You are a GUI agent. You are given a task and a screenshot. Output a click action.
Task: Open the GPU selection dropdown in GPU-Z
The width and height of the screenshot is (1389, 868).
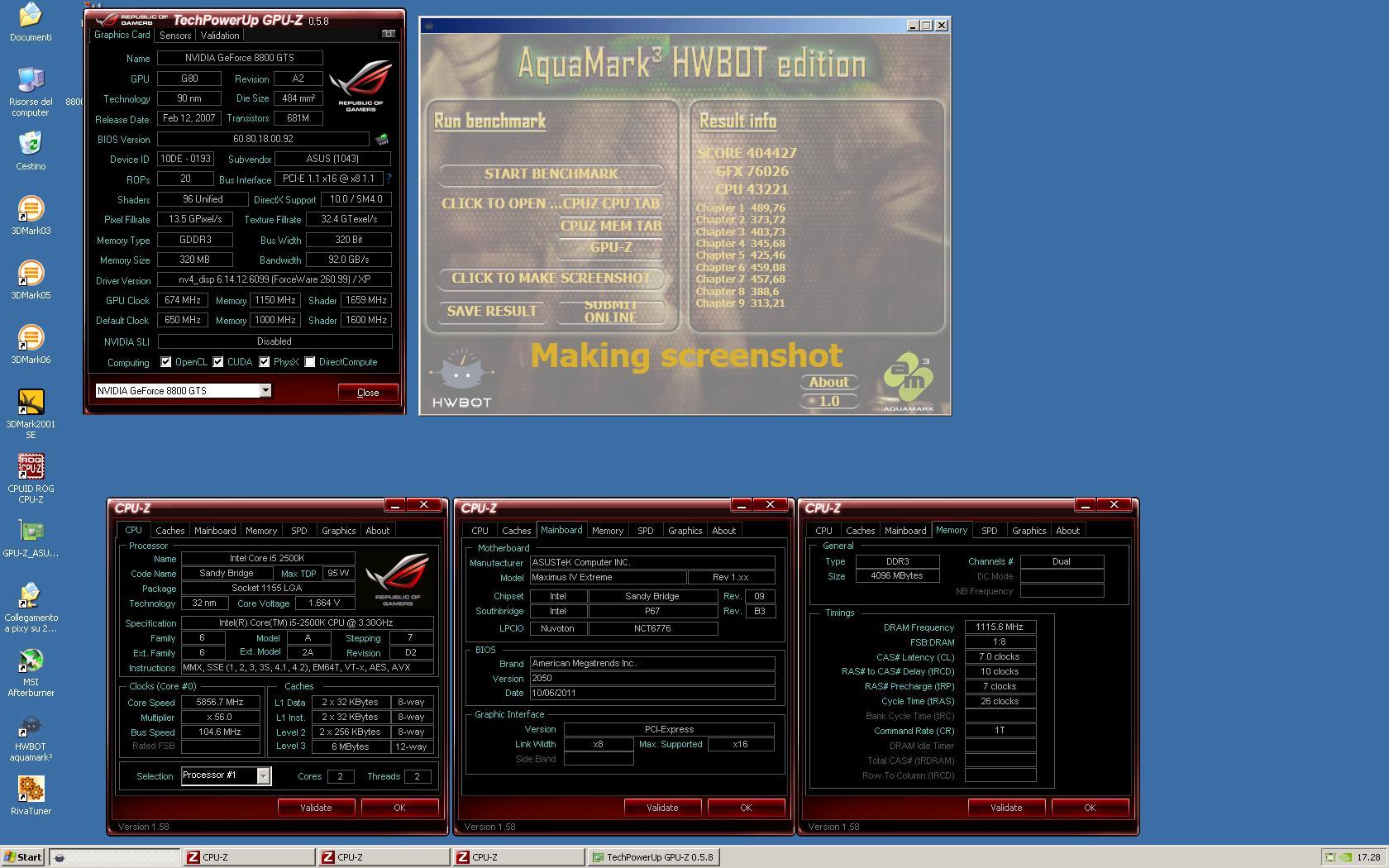coord(265,391)
